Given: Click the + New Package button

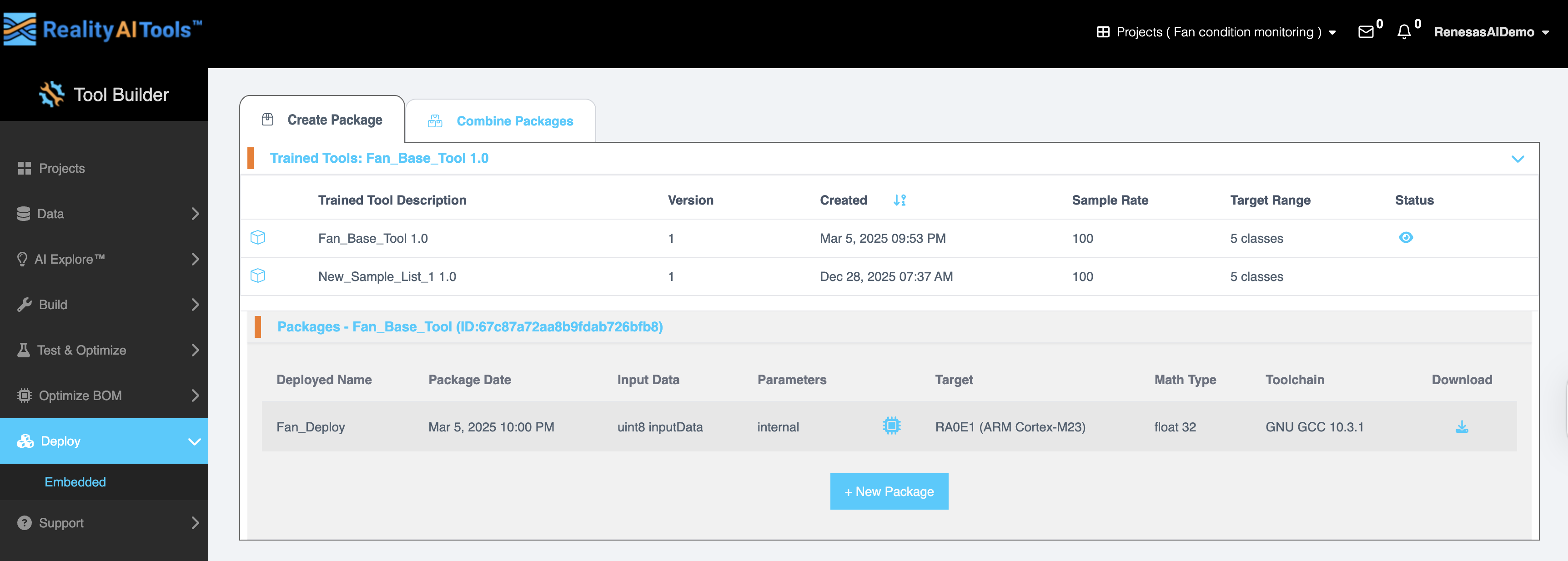Looking at the screenshot, I should click(889, 491).
